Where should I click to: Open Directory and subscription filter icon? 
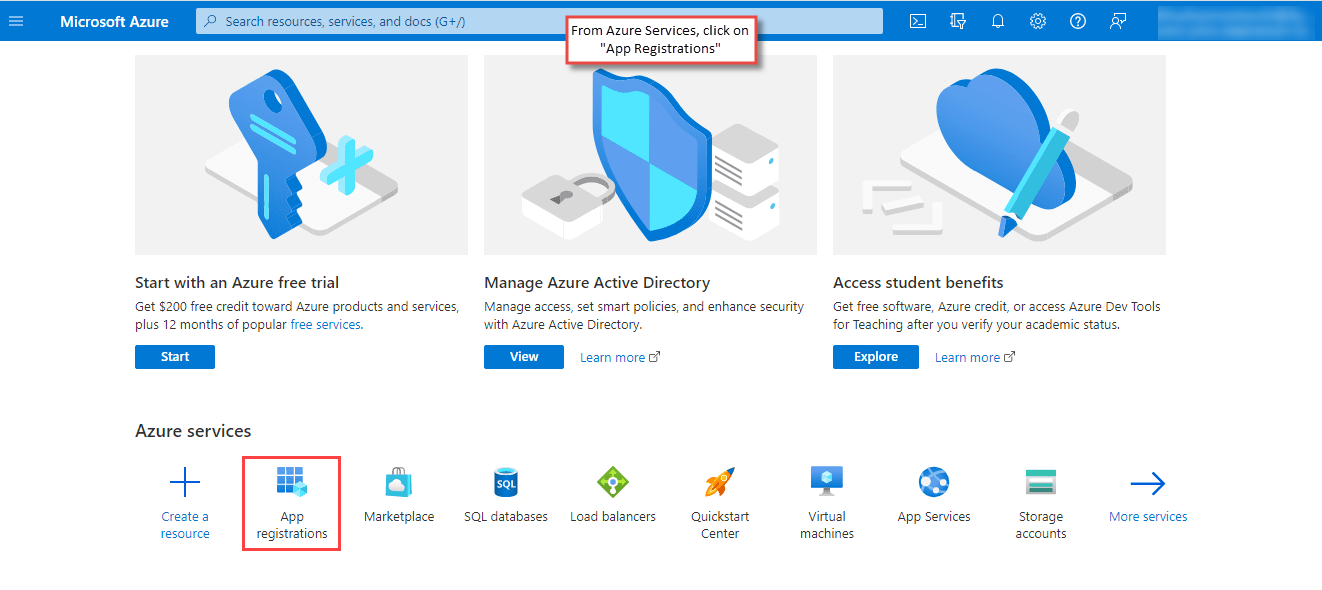point(958,21)
